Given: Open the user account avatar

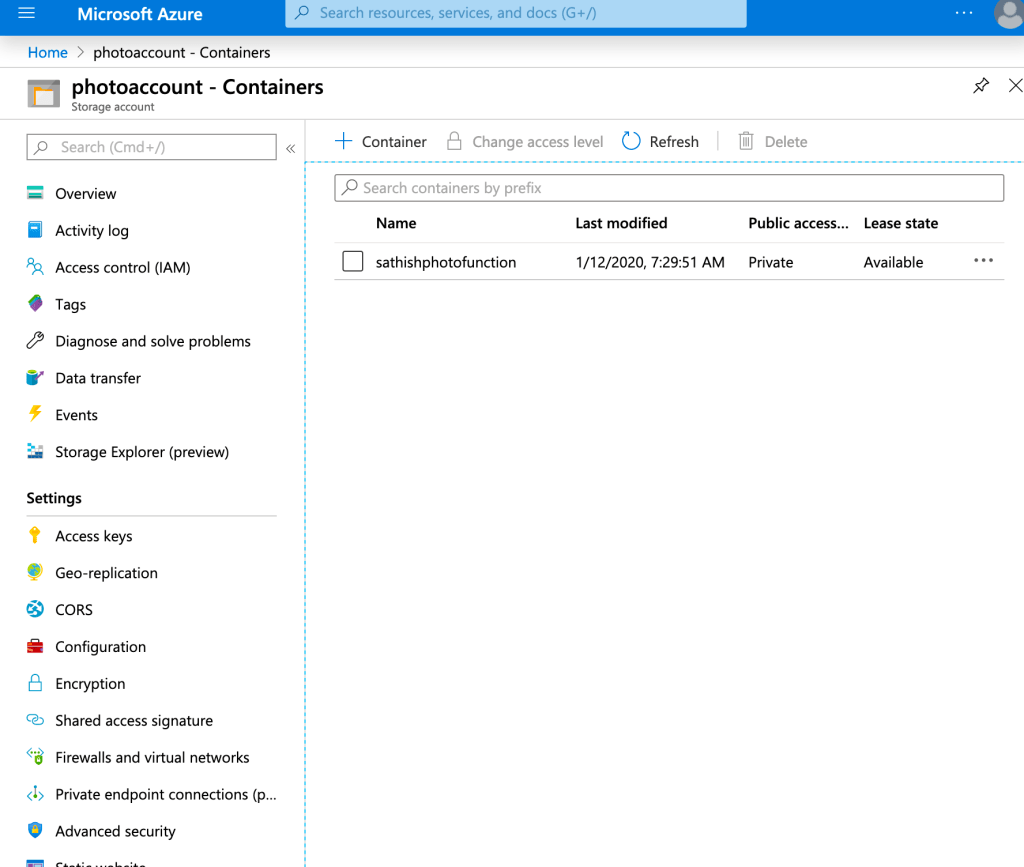Looking at the screenshot, I should point(1009,14).
